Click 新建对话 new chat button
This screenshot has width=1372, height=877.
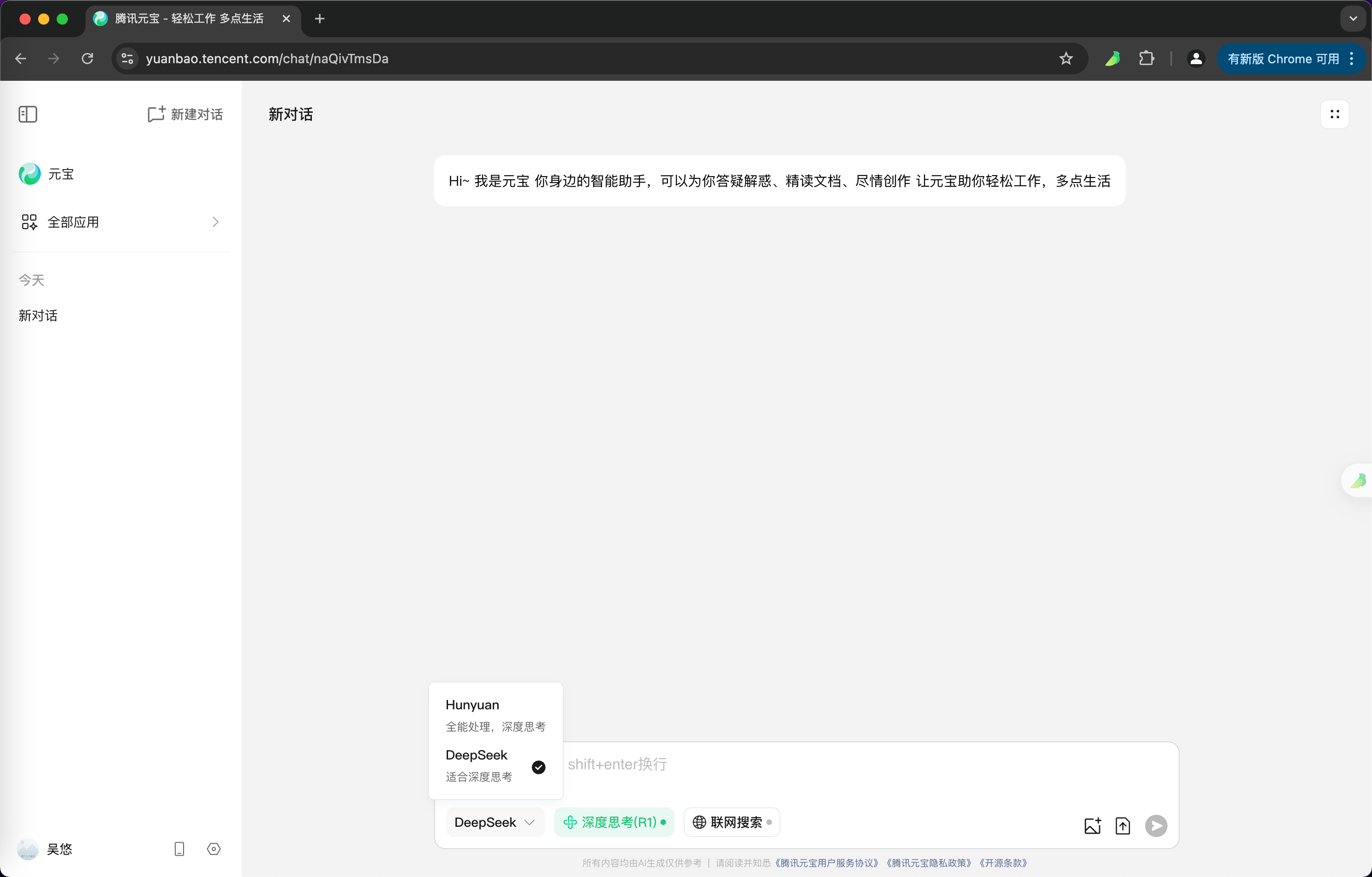pos(185,114)
